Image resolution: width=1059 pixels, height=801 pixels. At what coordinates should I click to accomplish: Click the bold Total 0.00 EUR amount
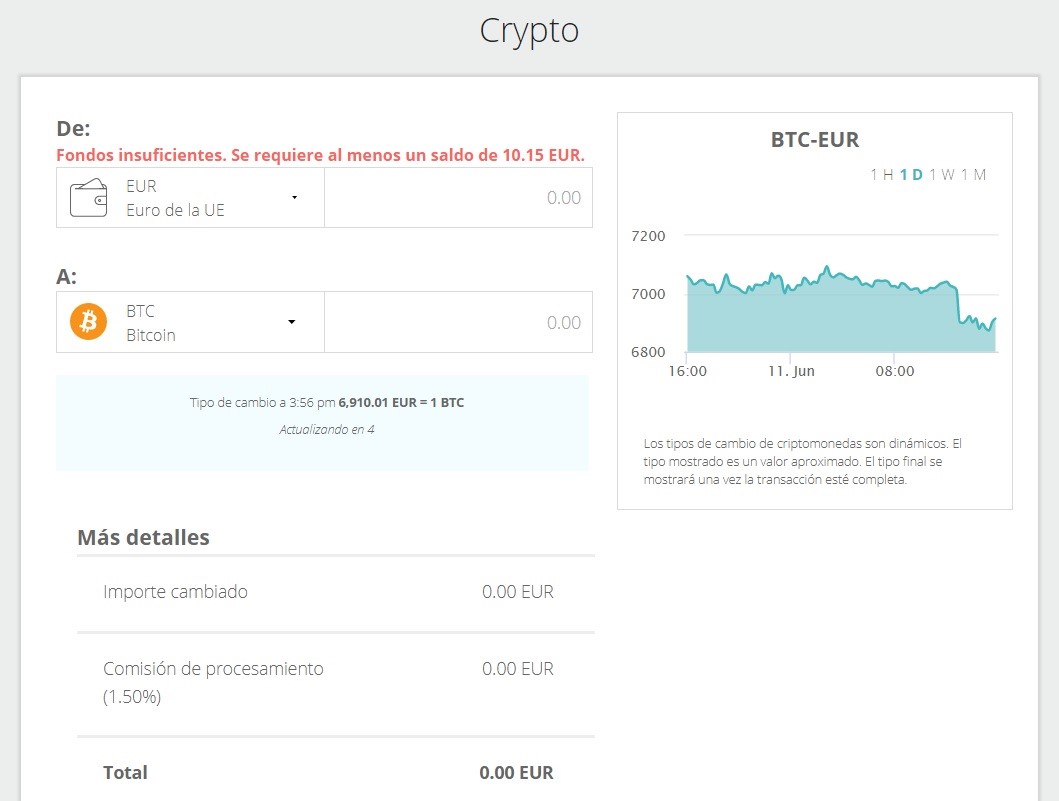(x=516, y=773)
